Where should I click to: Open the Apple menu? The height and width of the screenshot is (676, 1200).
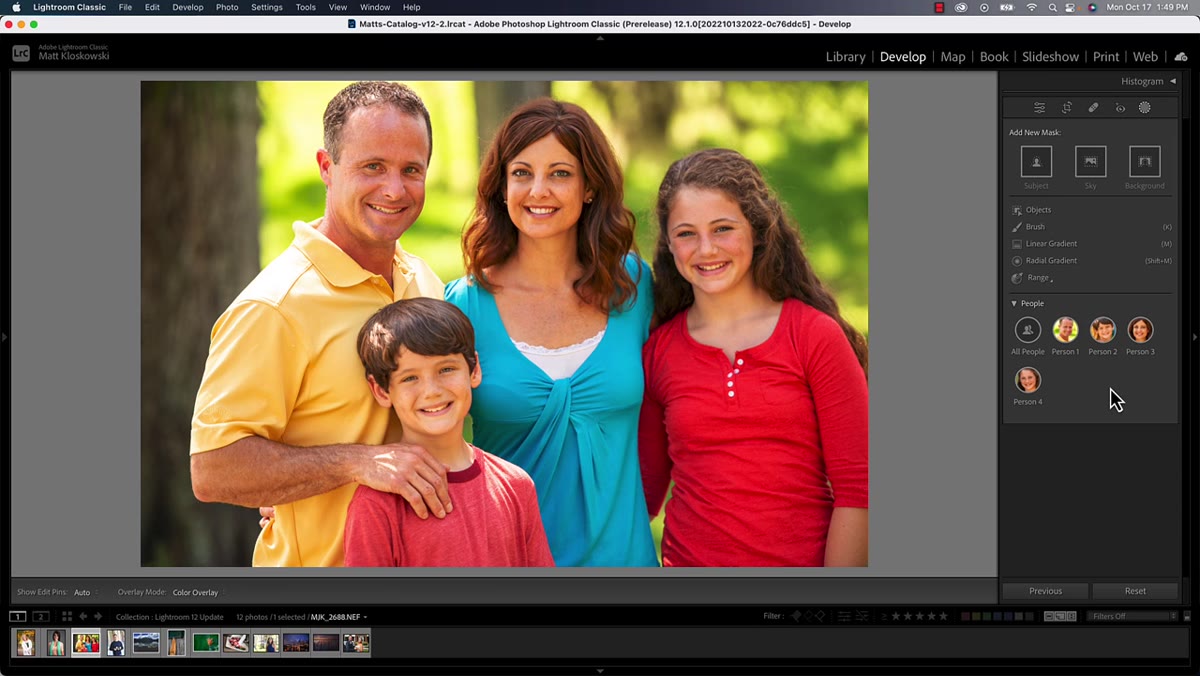point(16,7)
